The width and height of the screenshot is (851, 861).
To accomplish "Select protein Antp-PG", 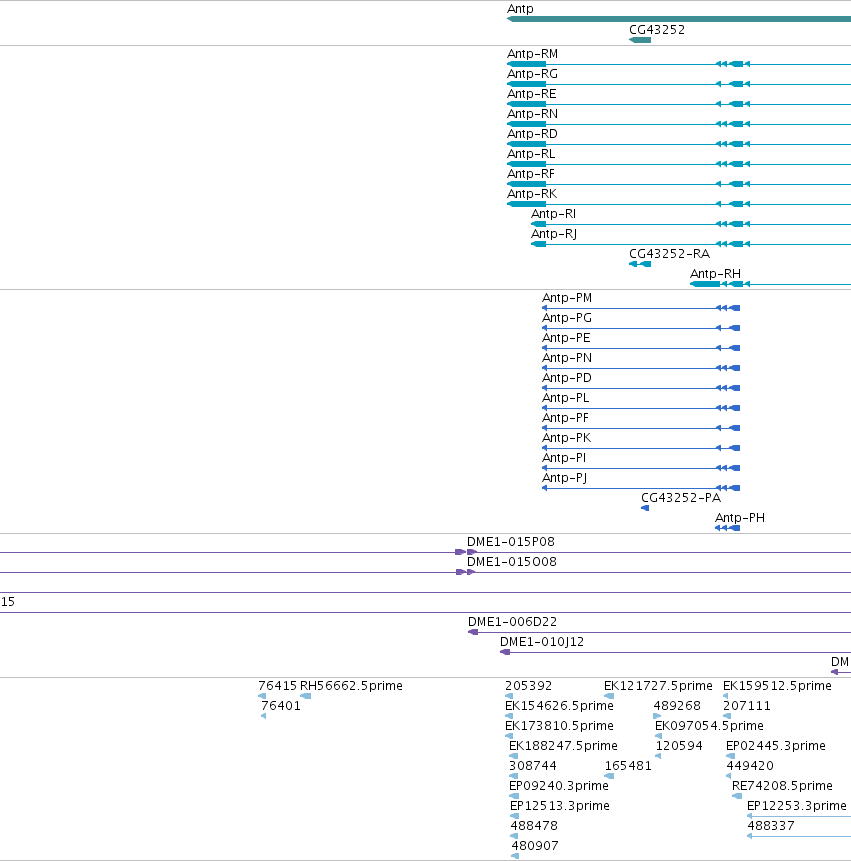I will tap(567, 318).
